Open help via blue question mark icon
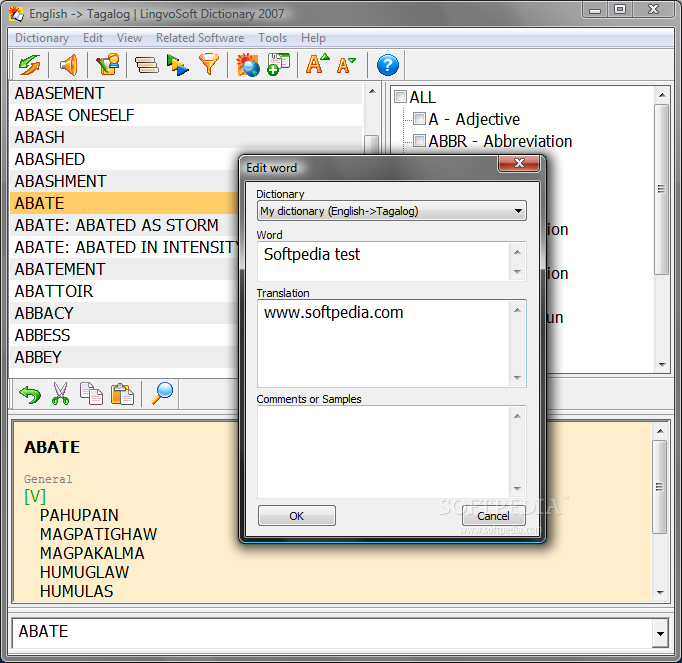Image resolution: width=682 pixels, height=663 pixels. (x=388, y=65)
